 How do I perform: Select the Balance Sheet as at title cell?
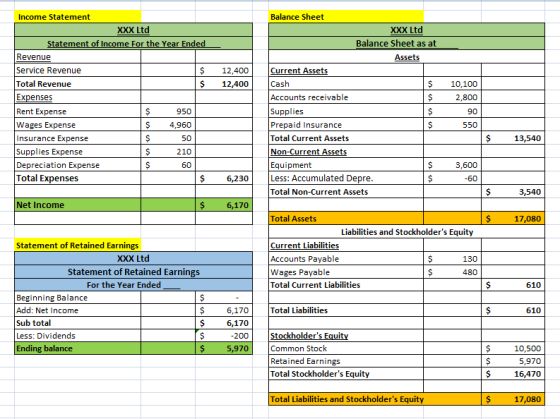click(x=407, y=44)
